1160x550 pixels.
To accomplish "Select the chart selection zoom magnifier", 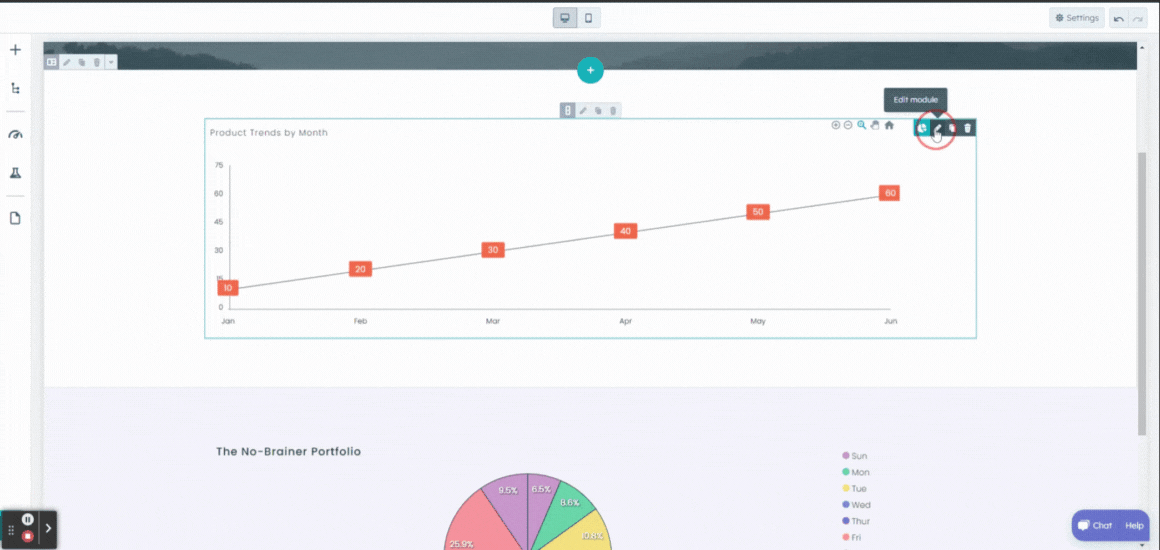I will (x=862, y=125).
